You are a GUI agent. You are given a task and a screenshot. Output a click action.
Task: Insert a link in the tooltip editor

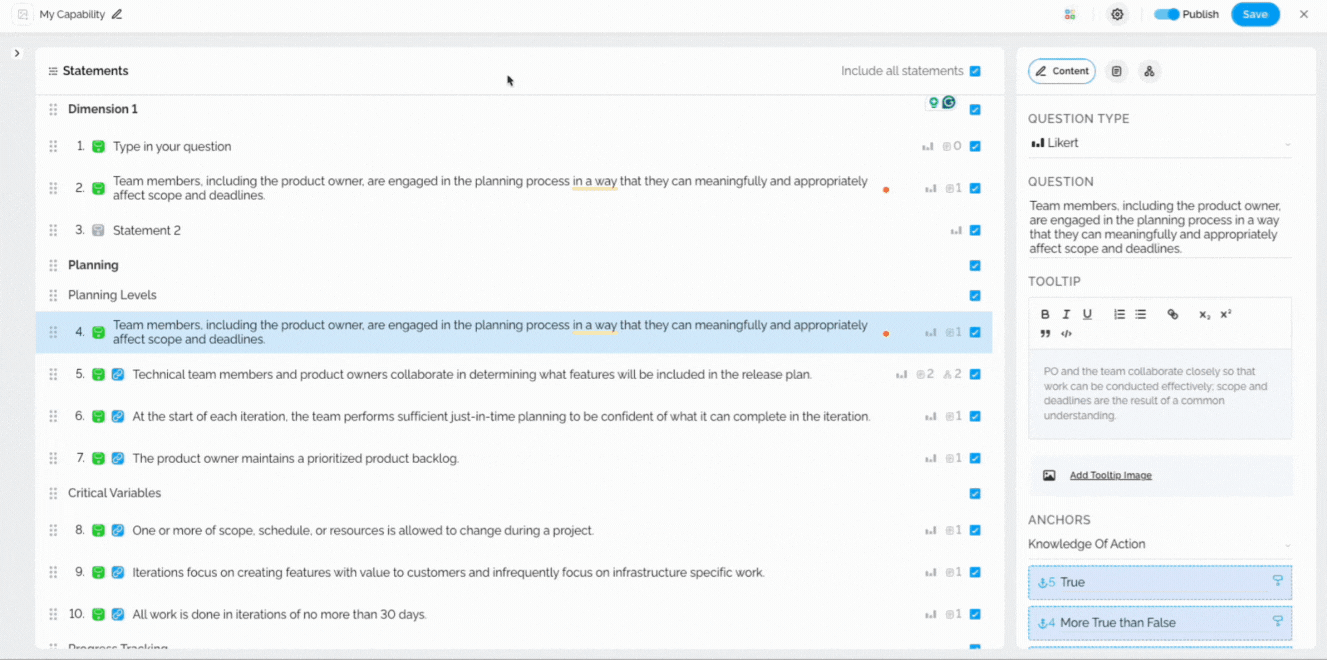pos(1173,314)
